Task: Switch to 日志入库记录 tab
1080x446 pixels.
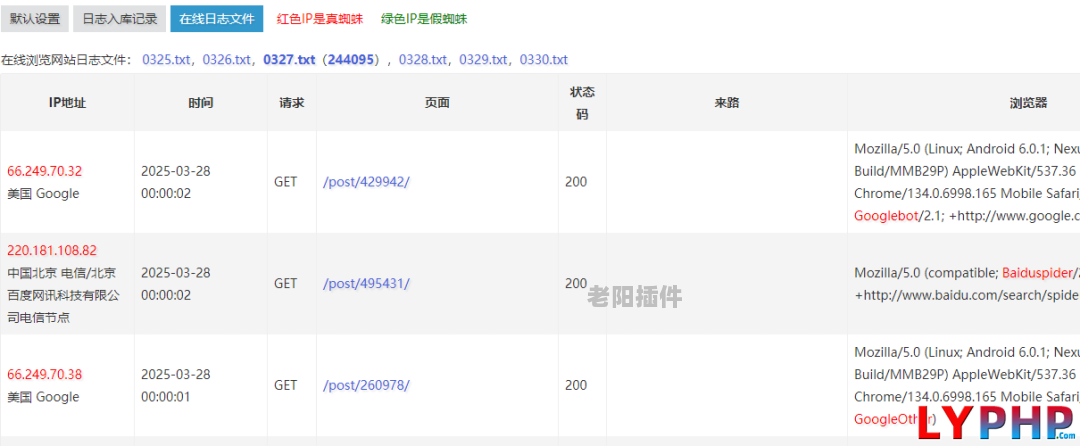Action: point(120,19)
